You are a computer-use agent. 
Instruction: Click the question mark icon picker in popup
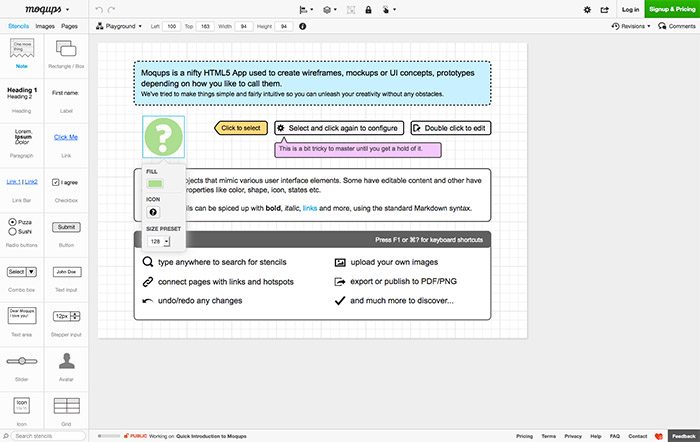(153, 212)
